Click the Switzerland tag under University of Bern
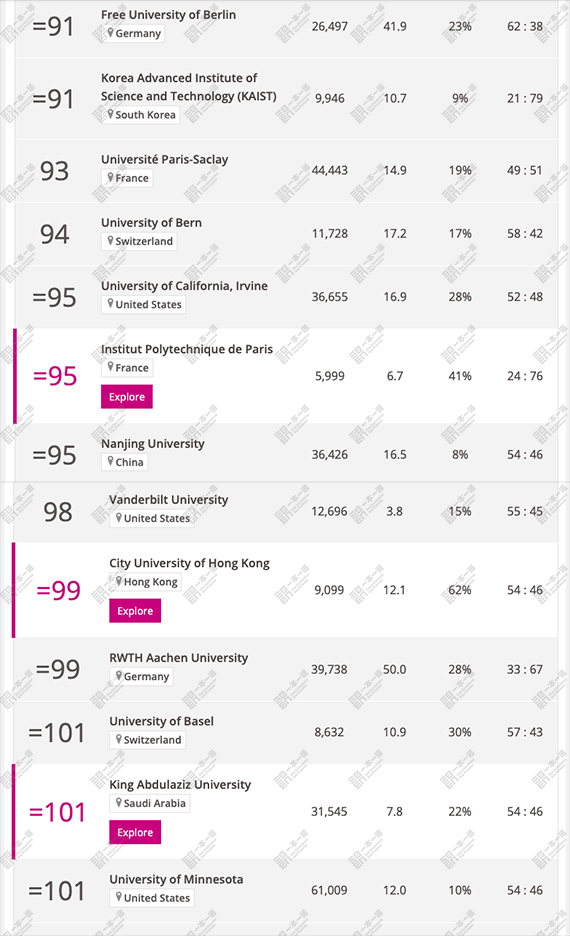This screenshot has height=936, width=570. pos(139,241)
